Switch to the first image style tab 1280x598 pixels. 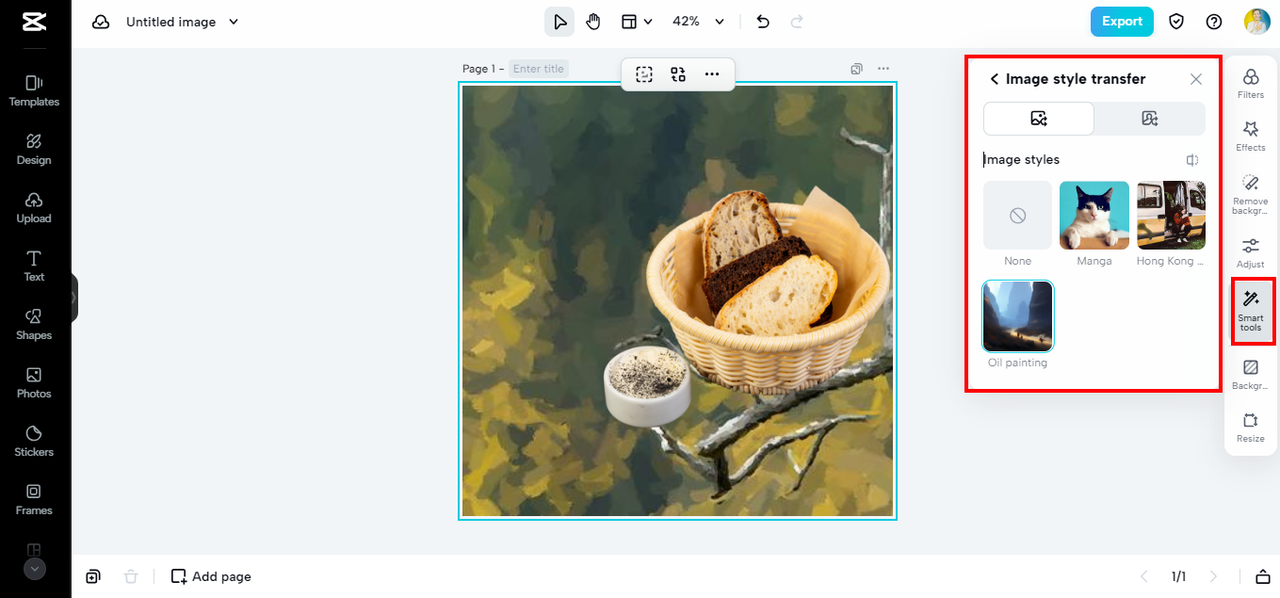tap(1039, 119)
